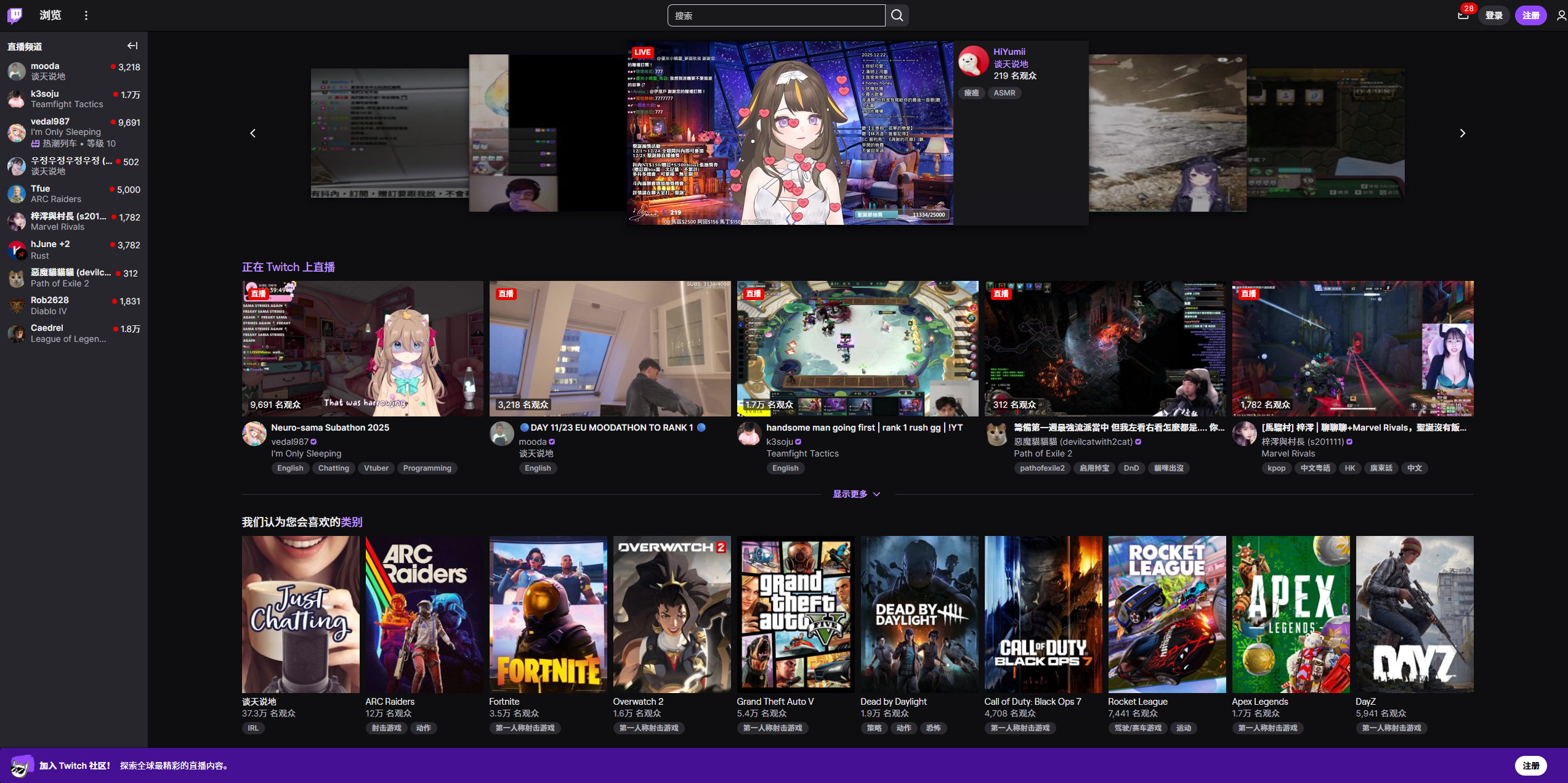The image size is (1568, 783).
Task: Go back in carousel with left arrow
Action: pyautogui.click(x=253, y=132)
